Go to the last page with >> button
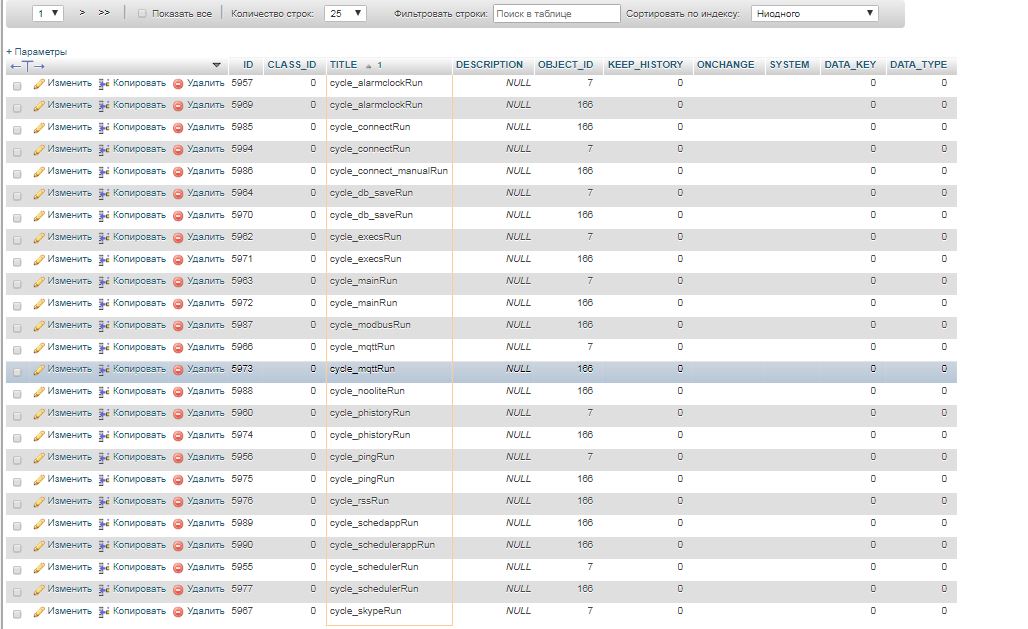The image size is (1028, 629). click(104, 13)
